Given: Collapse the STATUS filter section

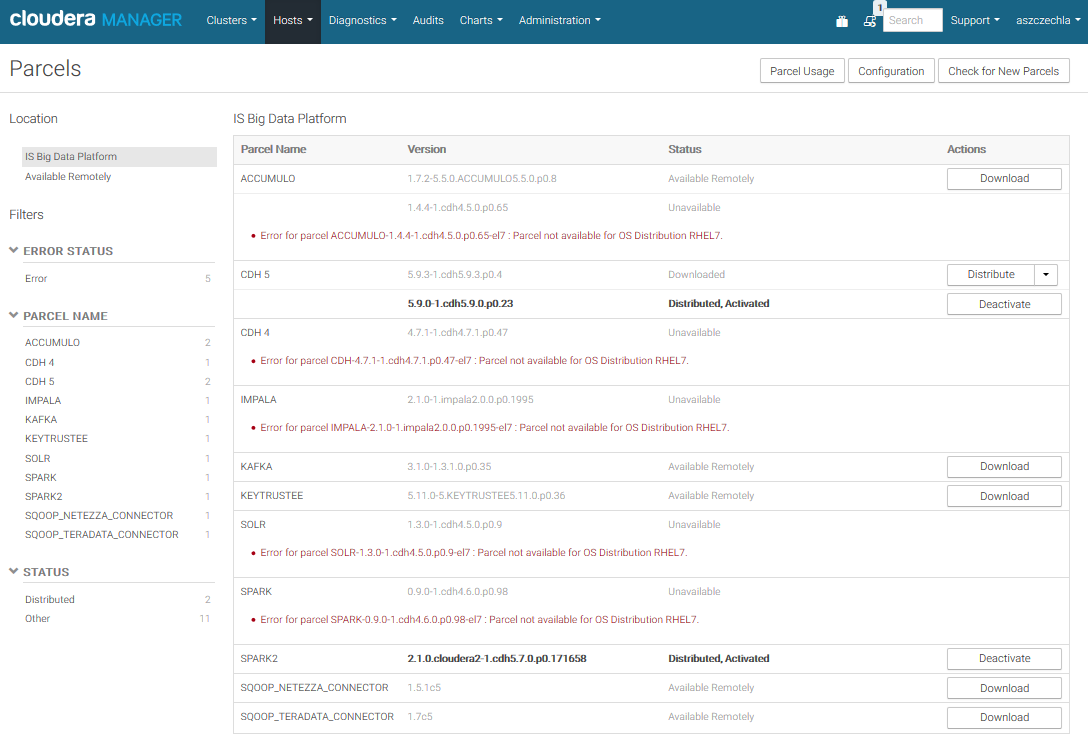Looking at the screenshot, I should (x=12, y=571).
